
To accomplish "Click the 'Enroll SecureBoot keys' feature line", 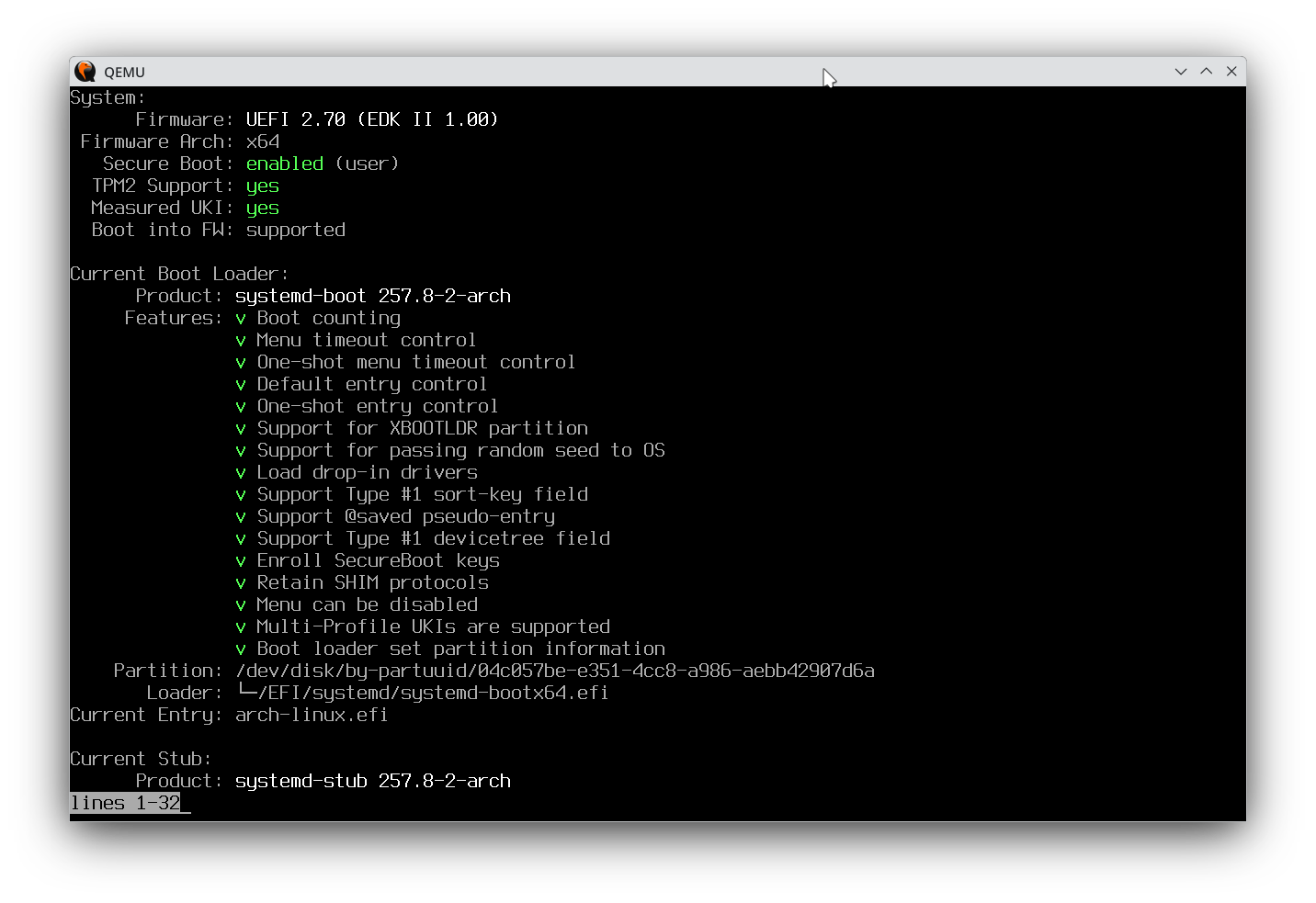I will [368, 560].
